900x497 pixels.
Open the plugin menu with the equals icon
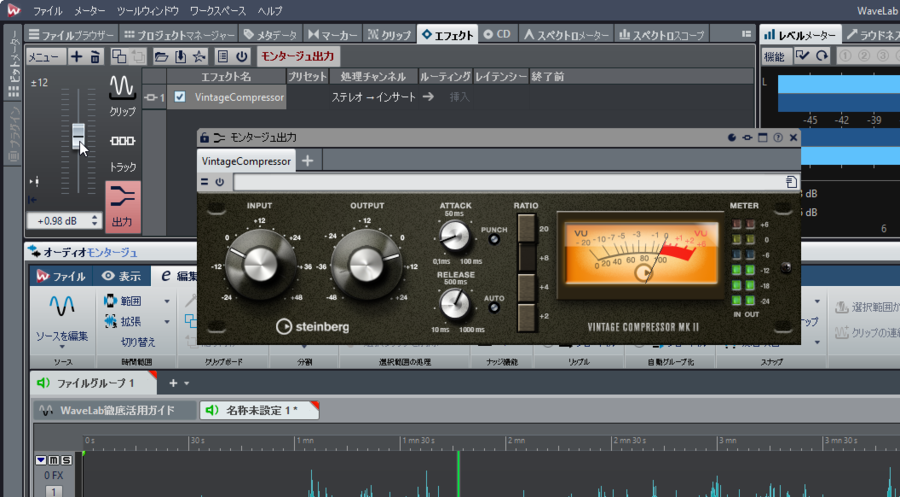click(x=204, y=182)
